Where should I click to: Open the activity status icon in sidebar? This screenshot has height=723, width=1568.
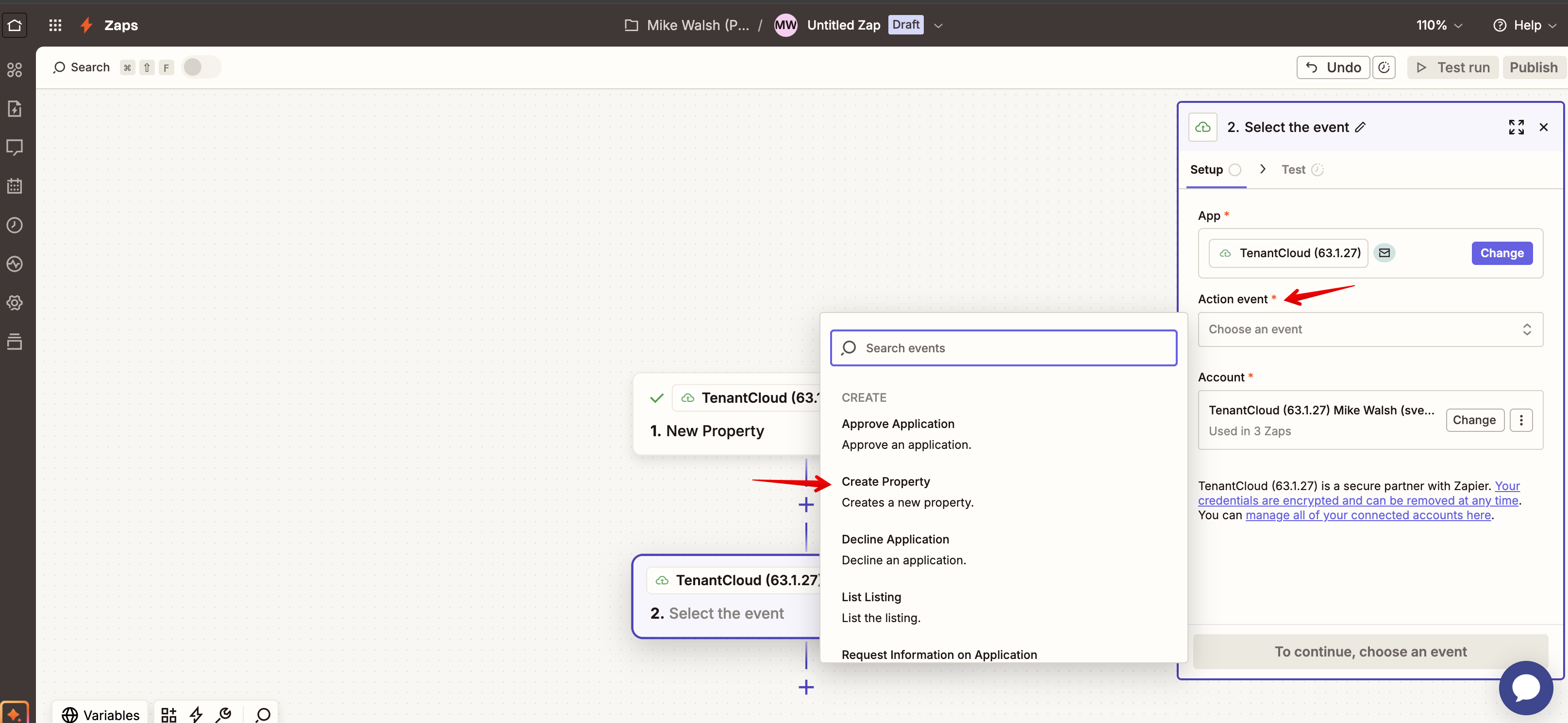[15, 264]
